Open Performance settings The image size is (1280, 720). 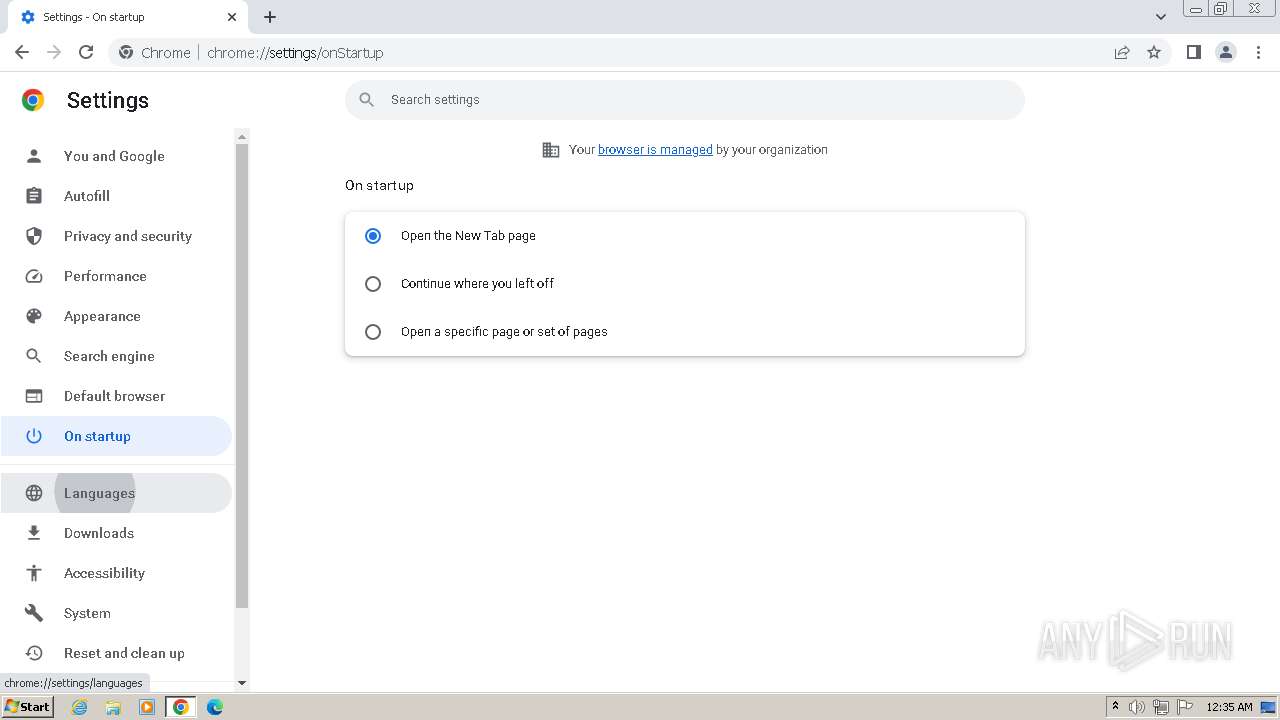[116, 276]
